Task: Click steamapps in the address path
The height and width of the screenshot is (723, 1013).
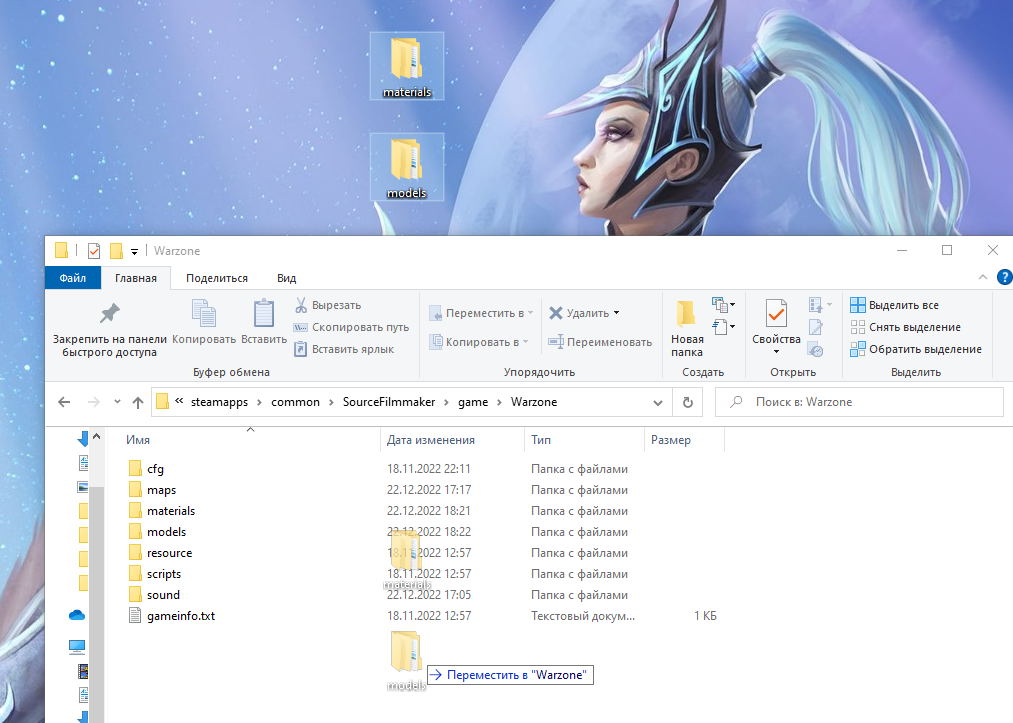Action: 219,402
